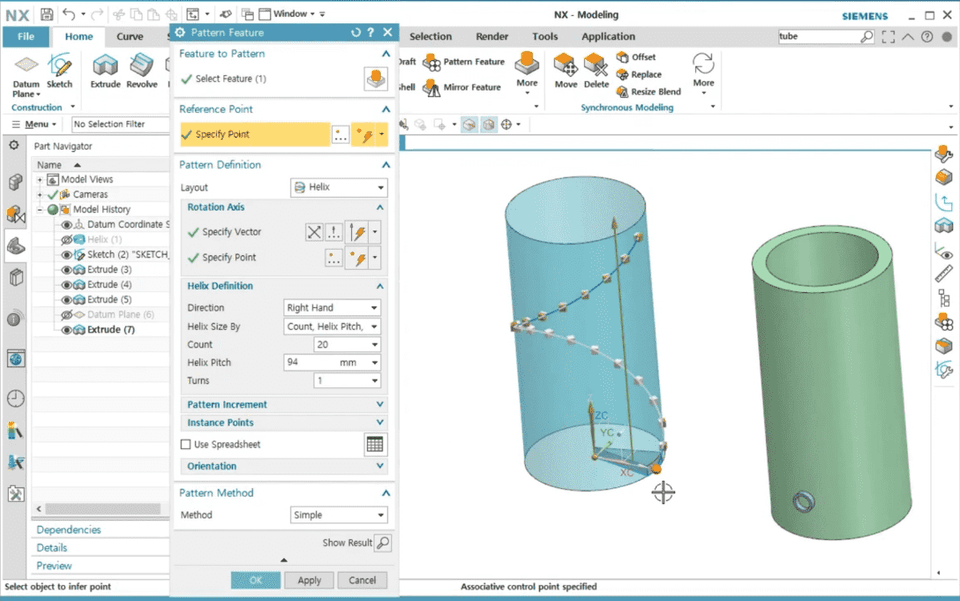Viewport: 960px width, 601px height.
Task: Open Point dialog for Reference Point
Action: pos(340,135)
